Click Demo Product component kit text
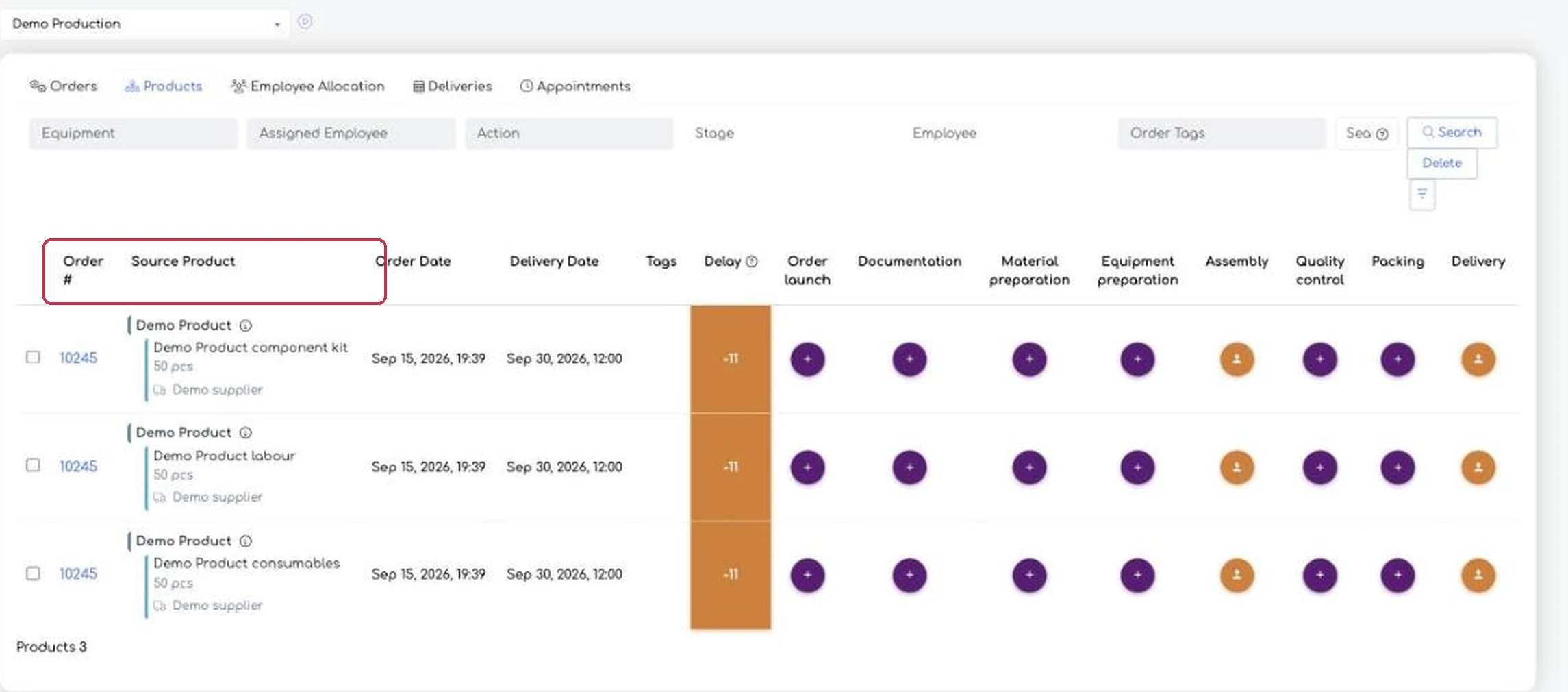This screenshot has height=692, width=1568. 251,347
